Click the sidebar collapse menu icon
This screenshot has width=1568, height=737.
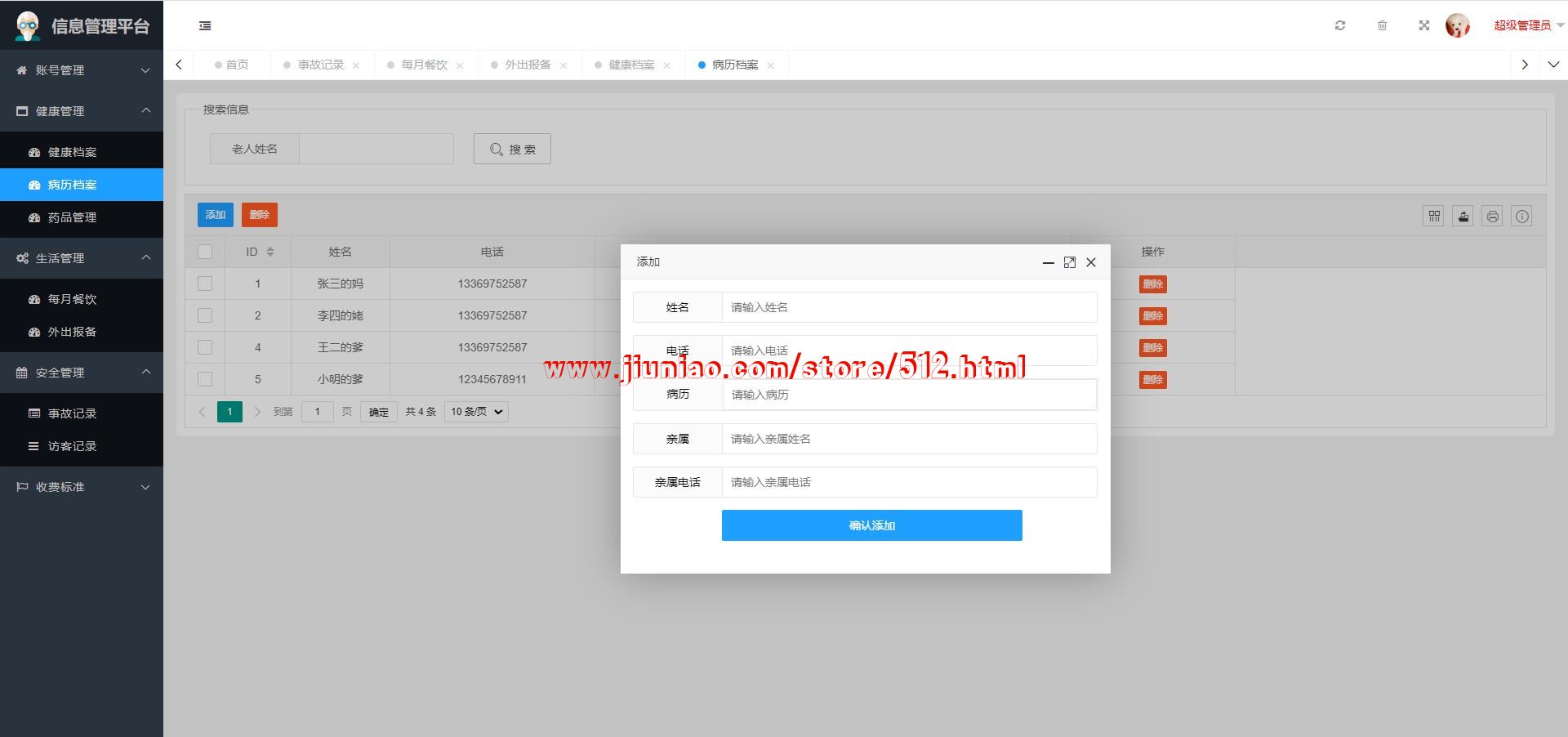205,26
